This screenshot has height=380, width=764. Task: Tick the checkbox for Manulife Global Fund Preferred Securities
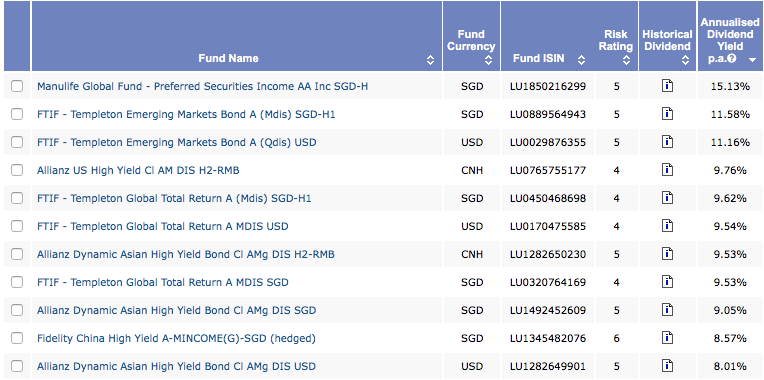17,86
